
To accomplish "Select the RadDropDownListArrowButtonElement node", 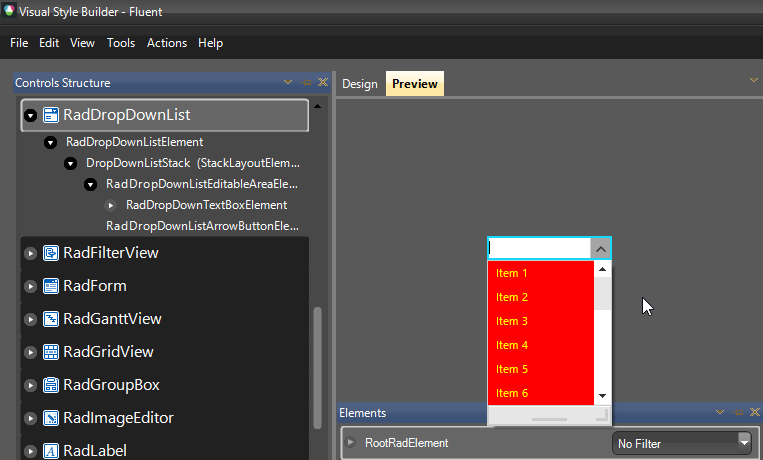I will pos(203,226).
